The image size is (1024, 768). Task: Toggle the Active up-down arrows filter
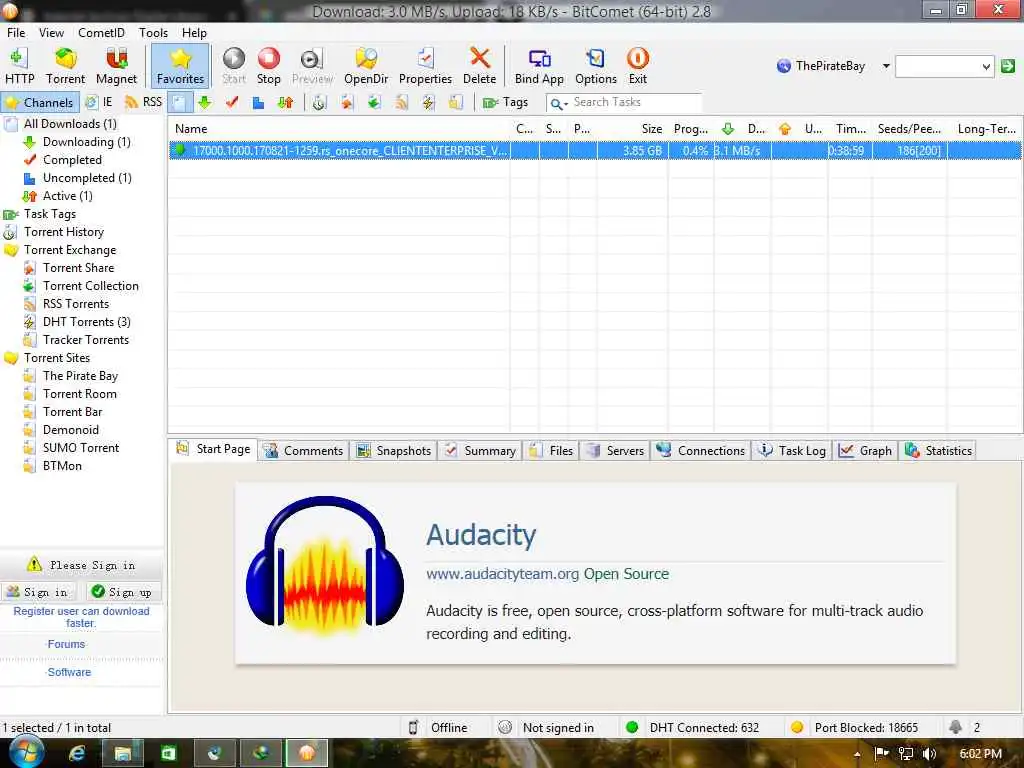click(x=285, y=103)
